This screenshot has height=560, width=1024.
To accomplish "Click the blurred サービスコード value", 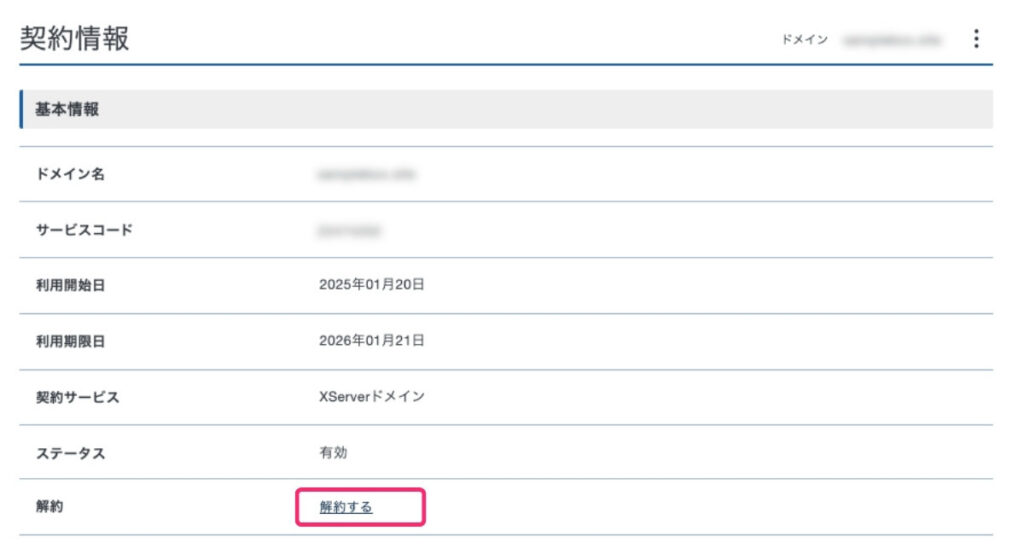I will pyautogui.click(x=350, y=230).
